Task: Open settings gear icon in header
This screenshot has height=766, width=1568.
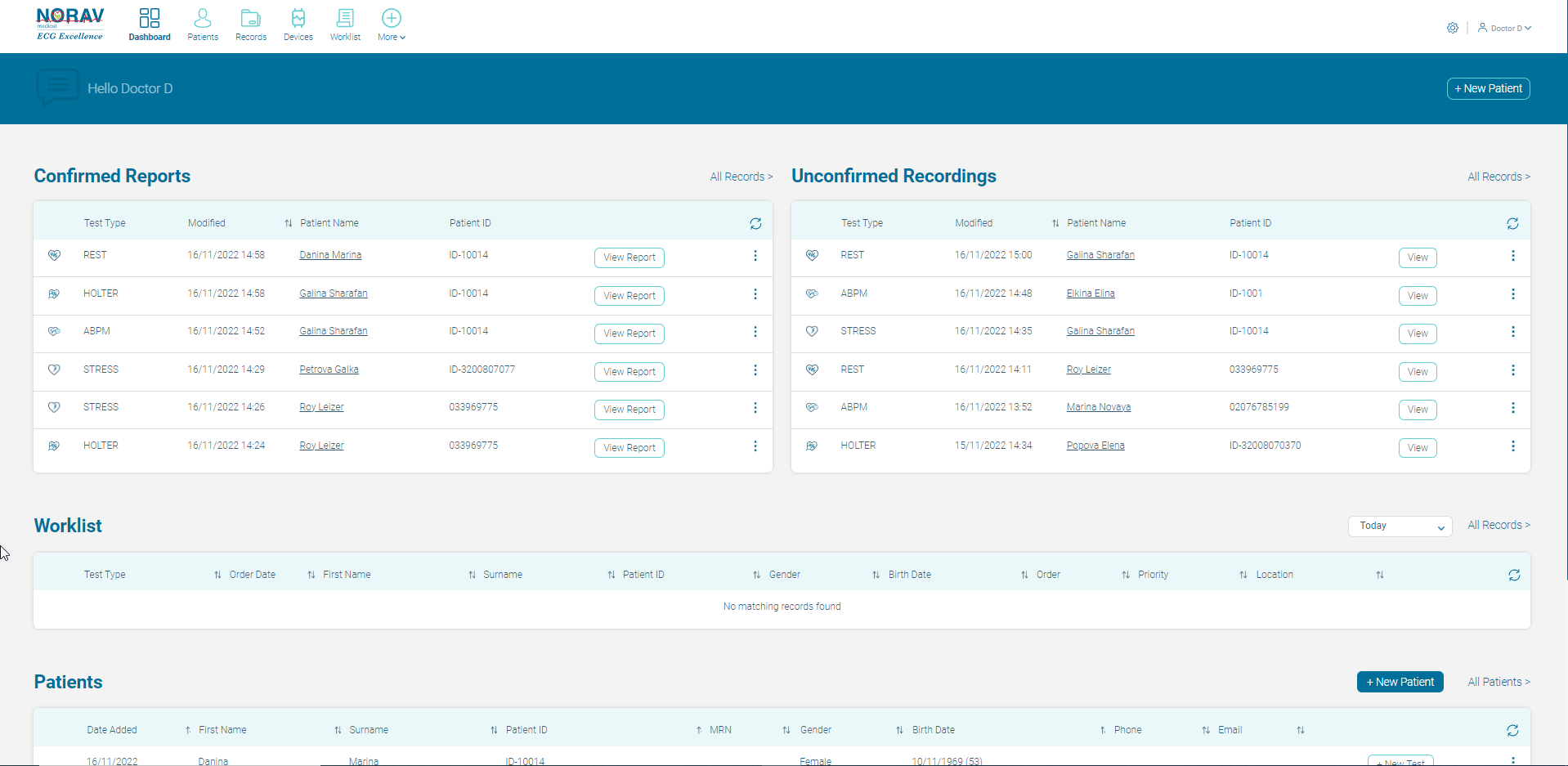Action: pyautogui.click(x=1453, y=28)
